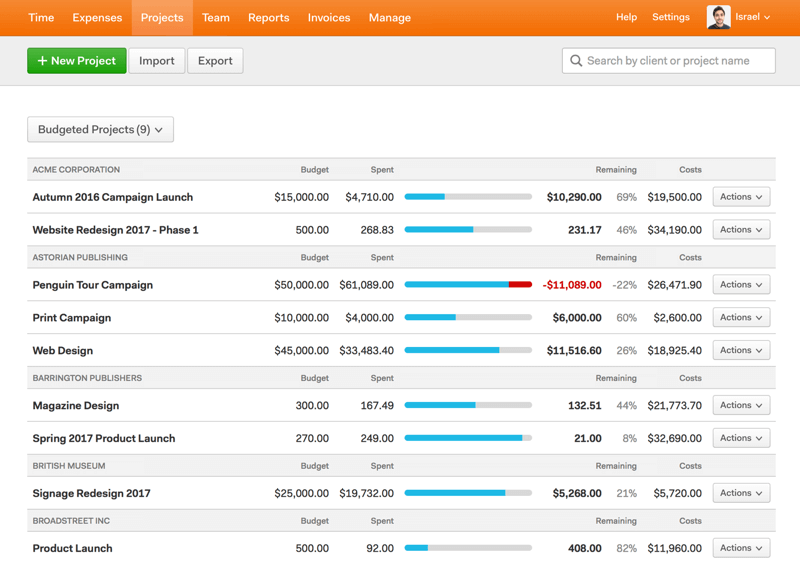800x580 pixels.
Task: Go to the Time tab
Action: pos(41,17)
